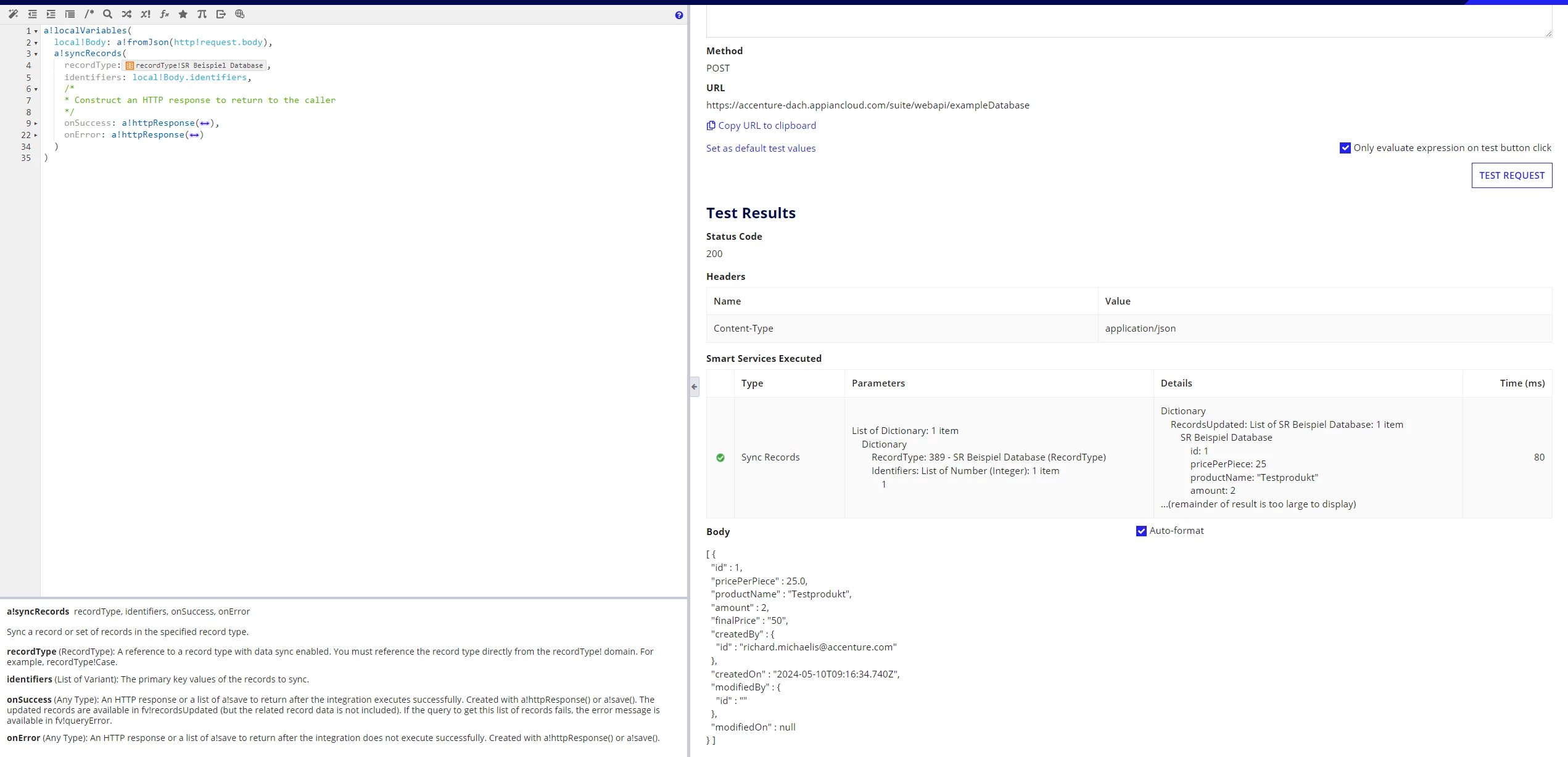
Task: Click the pi constant icon
Action: (x=202, y=14)
